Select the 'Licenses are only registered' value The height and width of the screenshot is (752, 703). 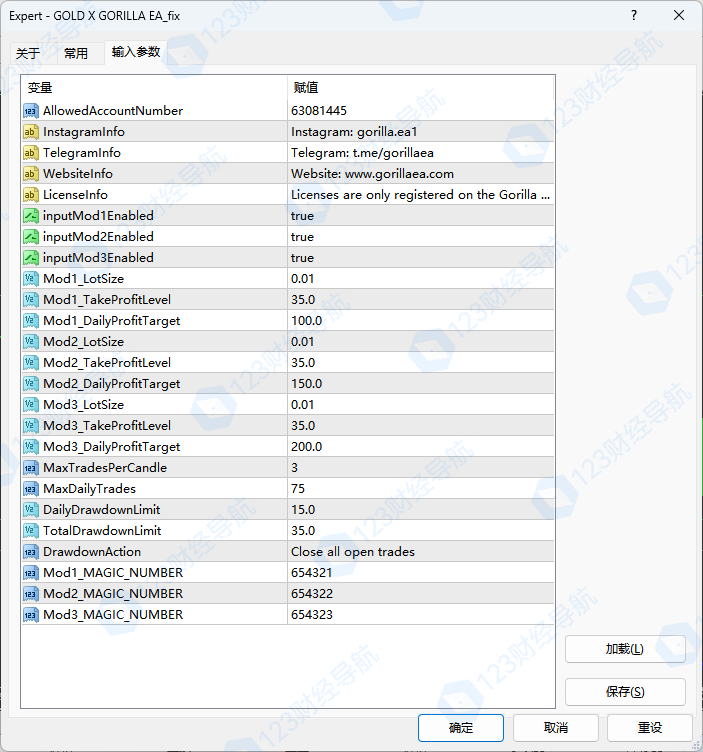420,195
